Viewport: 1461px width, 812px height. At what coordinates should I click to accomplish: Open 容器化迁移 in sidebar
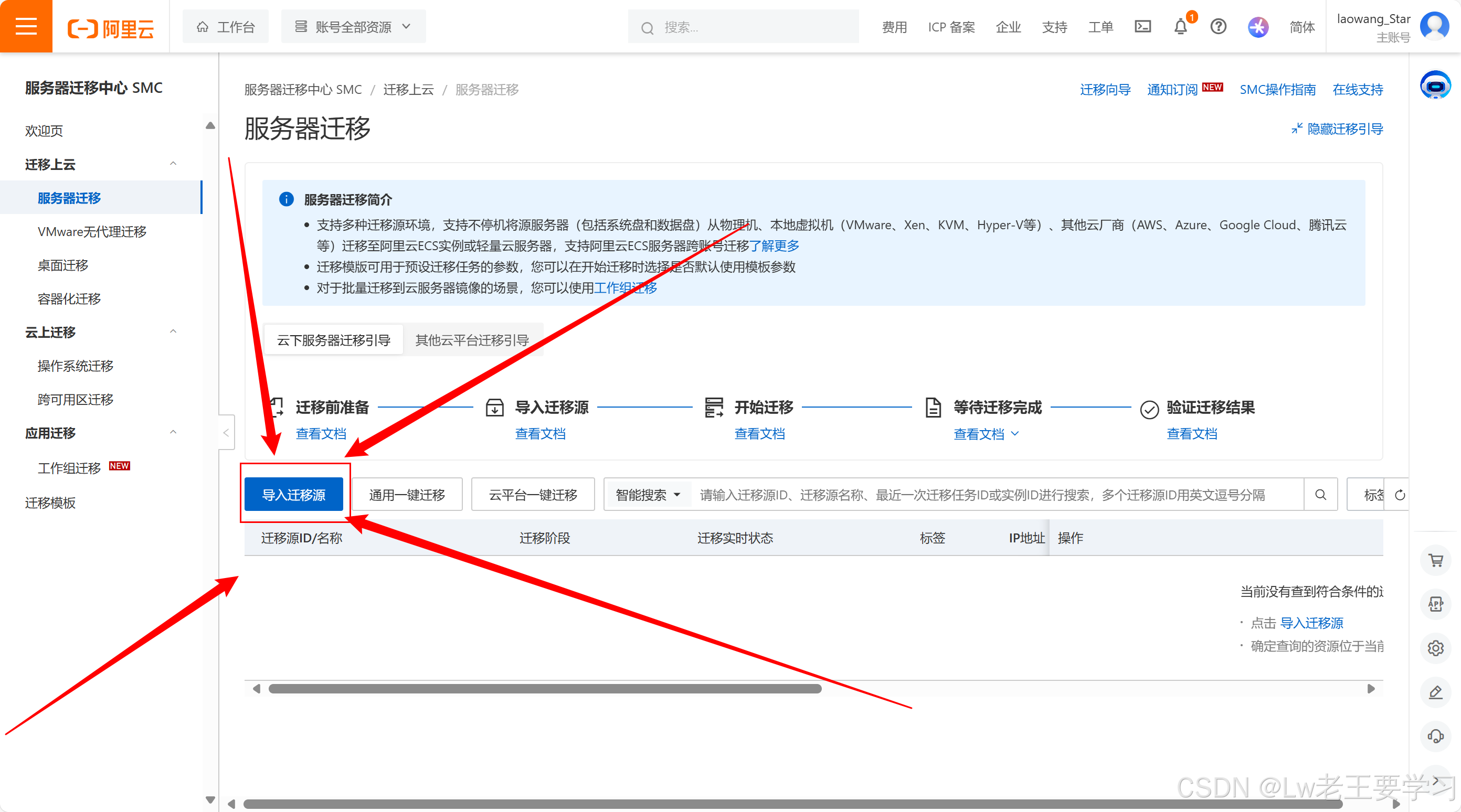point(69,299)
